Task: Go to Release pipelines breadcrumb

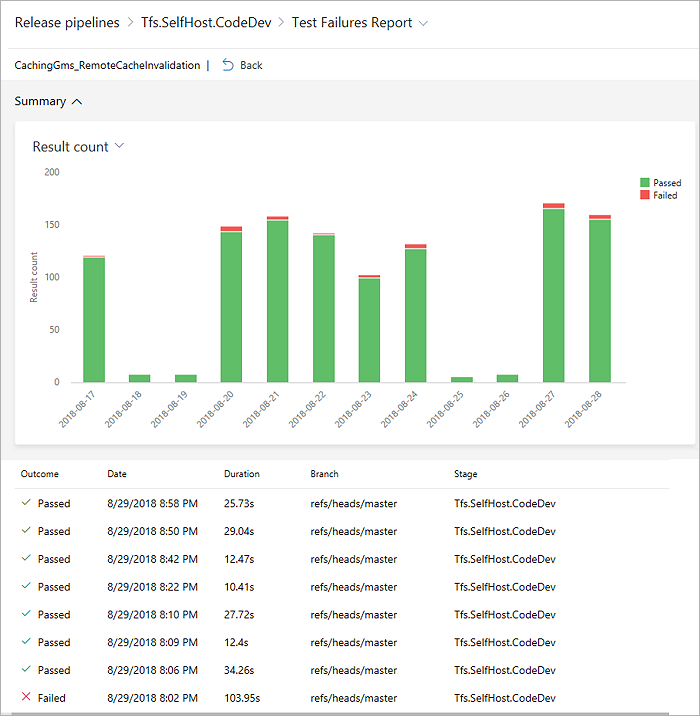Action: [66, 22]
